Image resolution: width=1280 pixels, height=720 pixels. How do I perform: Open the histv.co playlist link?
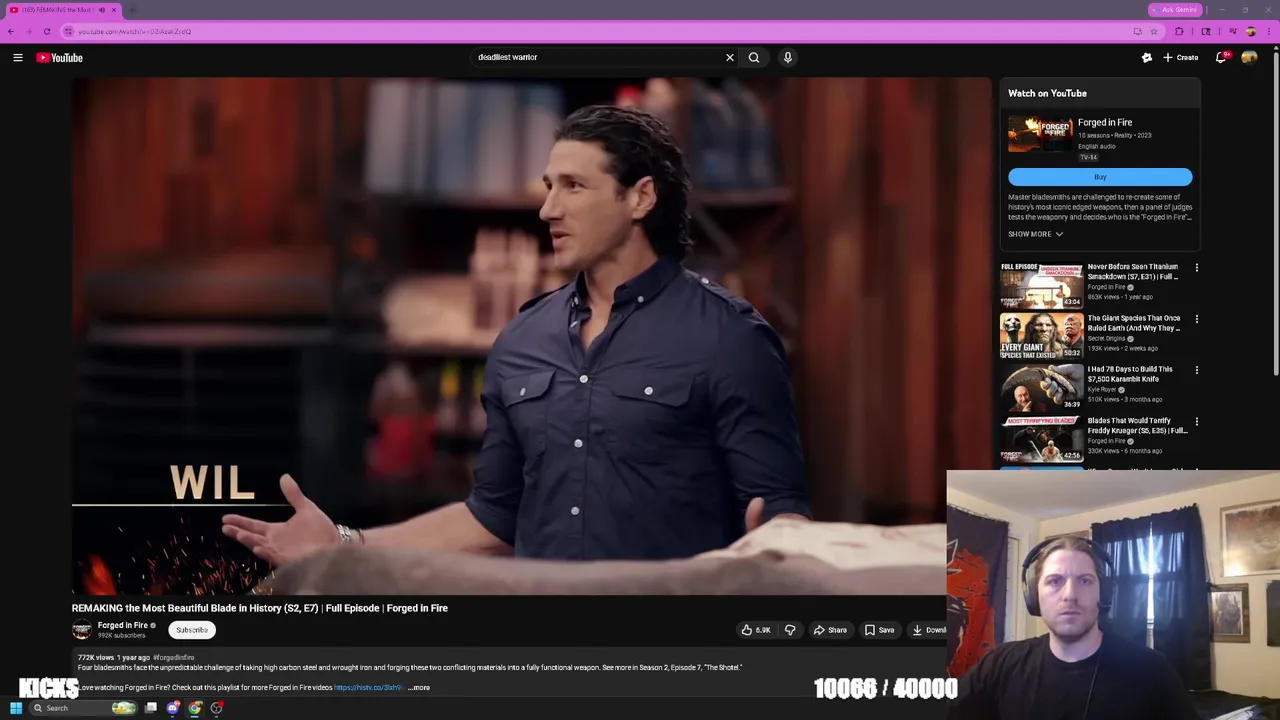(368, 688)
